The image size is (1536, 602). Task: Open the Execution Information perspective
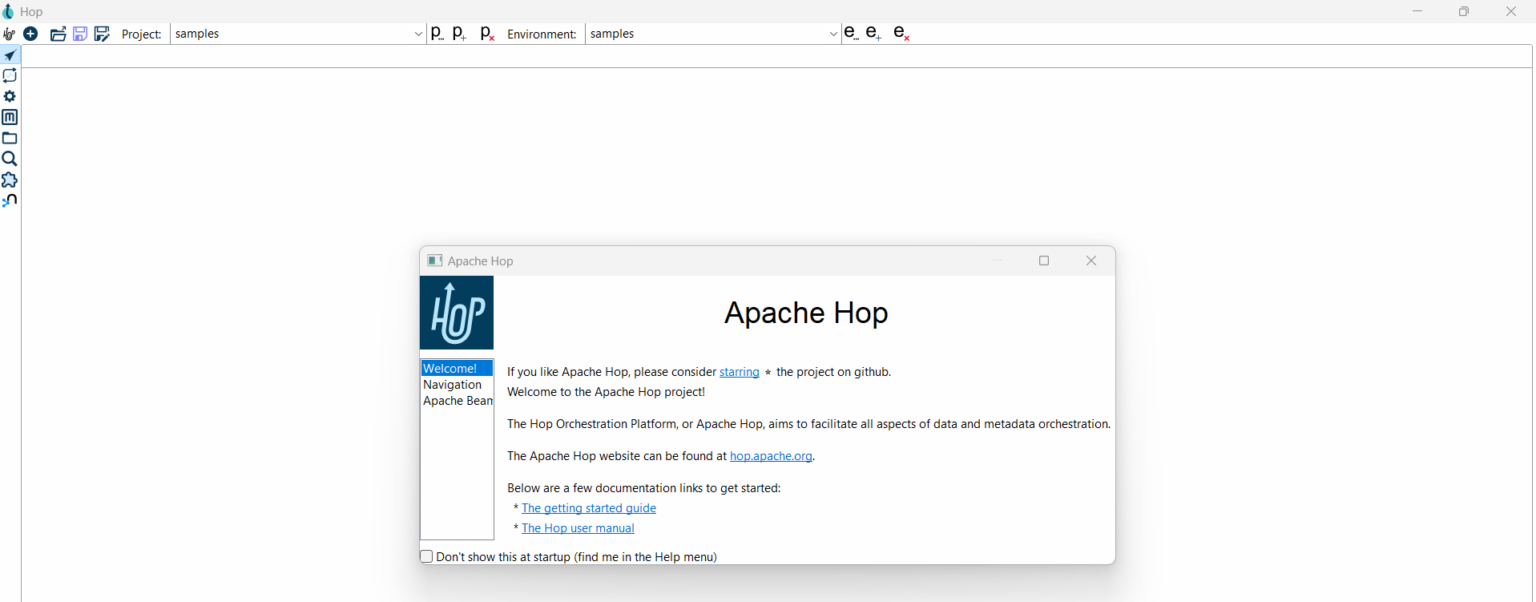(9, 75)
